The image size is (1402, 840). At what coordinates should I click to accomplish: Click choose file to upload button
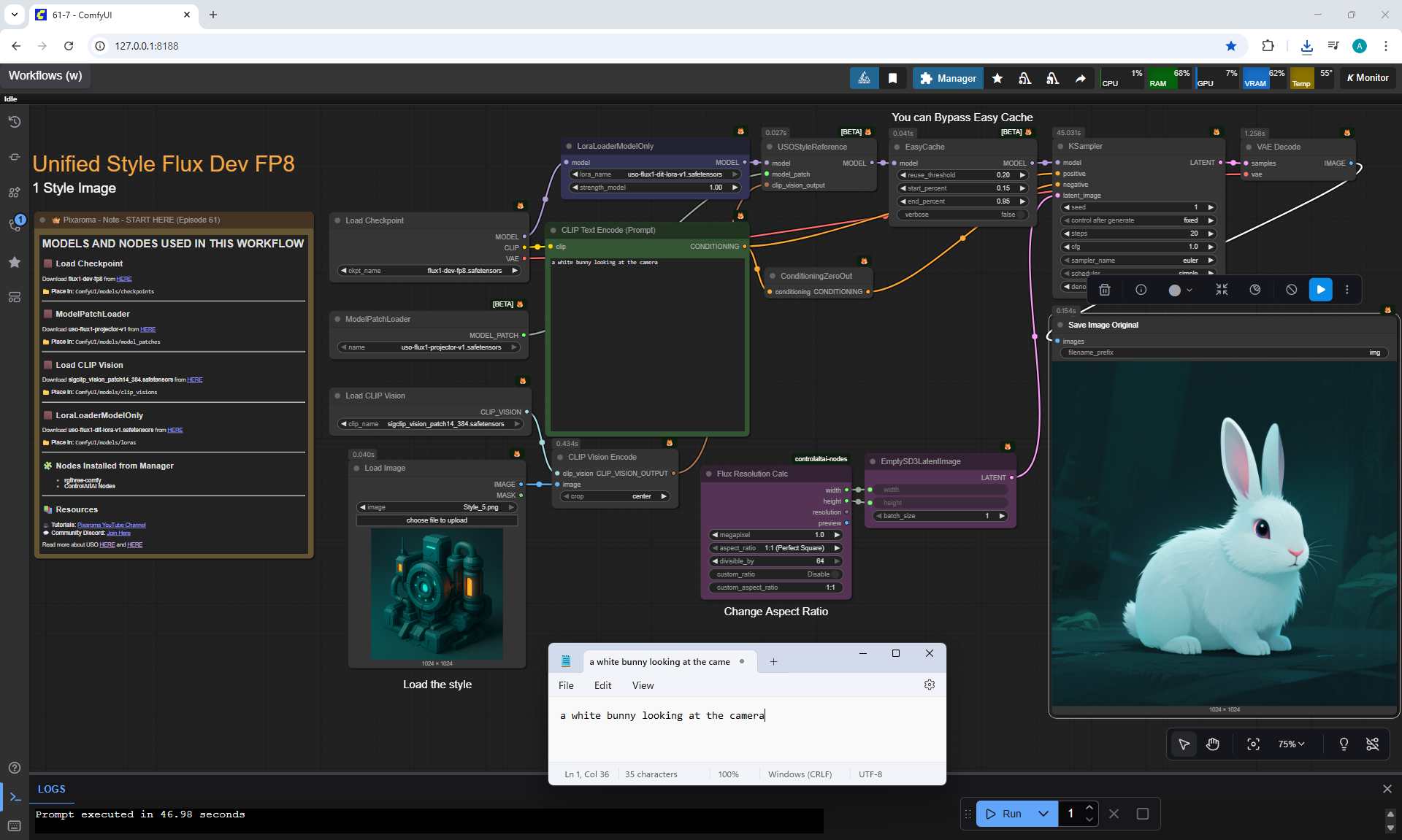437,520
